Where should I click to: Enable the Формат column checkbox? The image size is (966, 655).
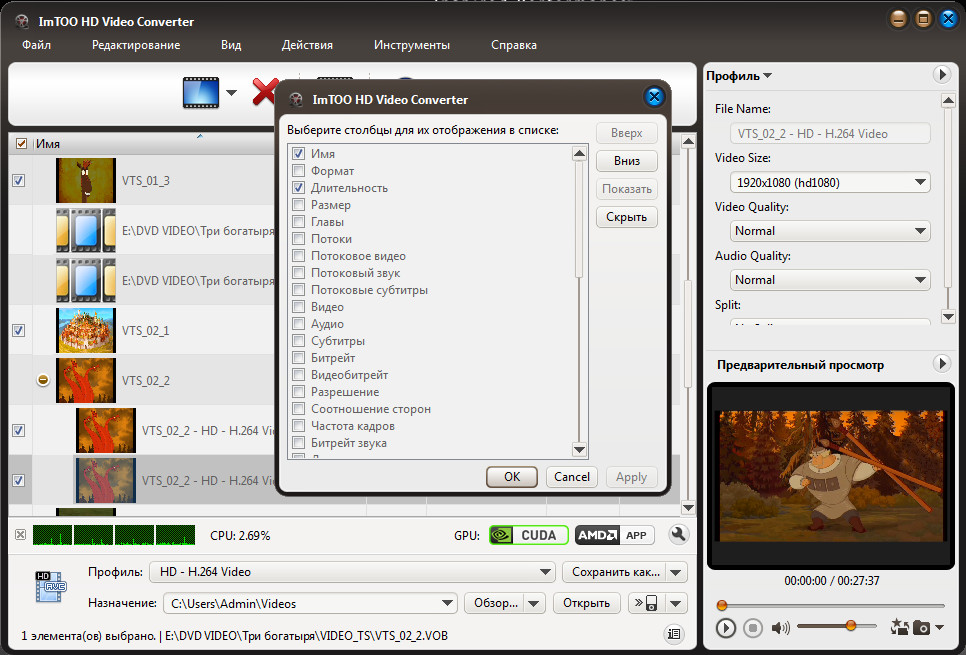(x=298, y=171)
